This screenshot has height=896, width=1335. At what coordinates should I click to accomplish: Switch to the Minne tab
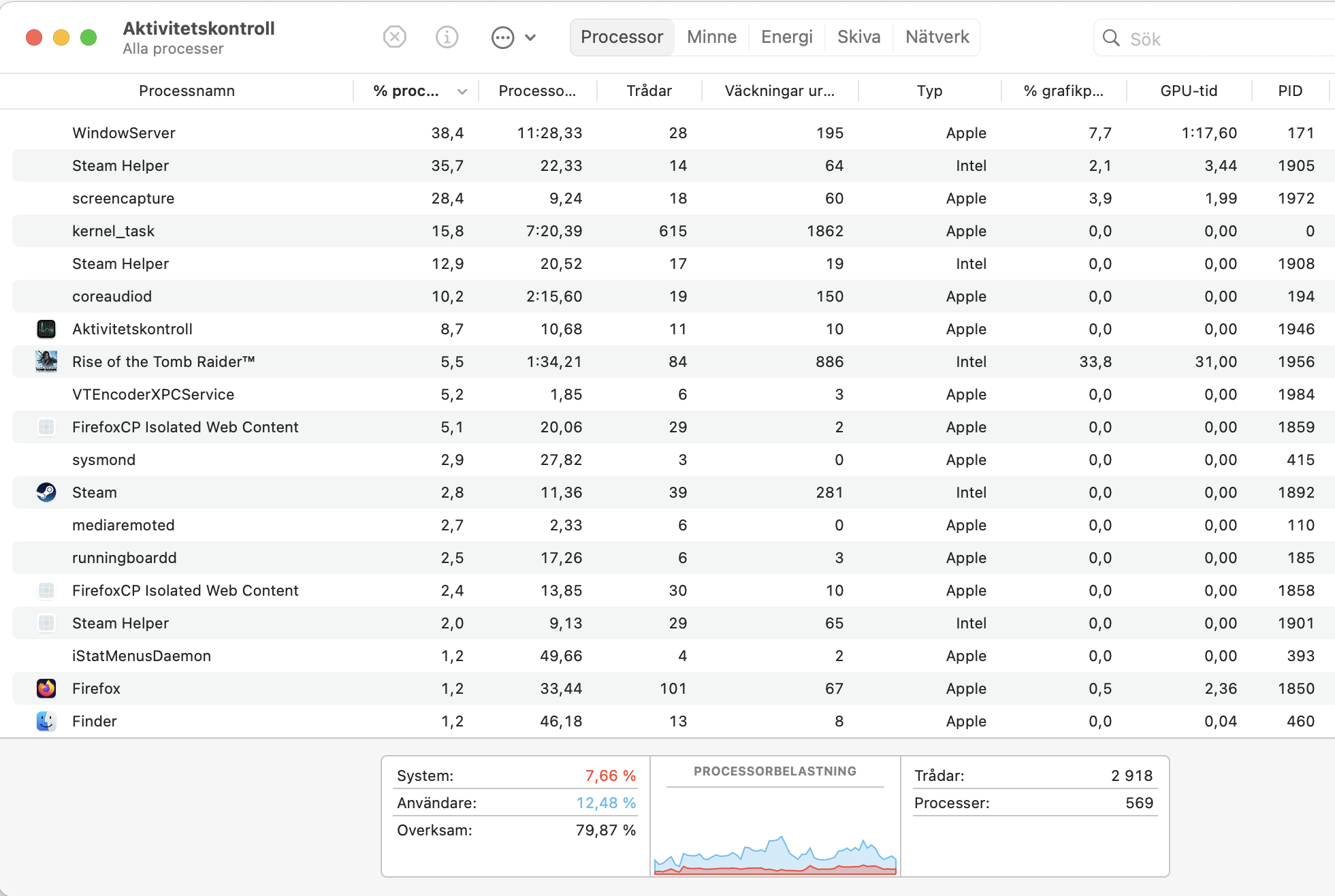[x=711, y=37]
